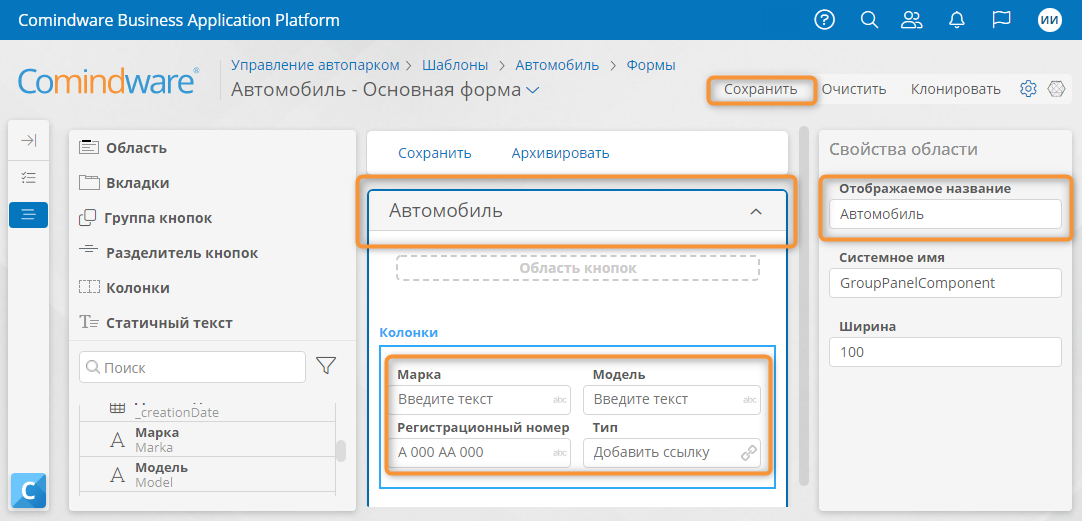This screenshot has height=521, width=1082.
Task: Click the link icon in Тип field
Action: pos(748,453)
